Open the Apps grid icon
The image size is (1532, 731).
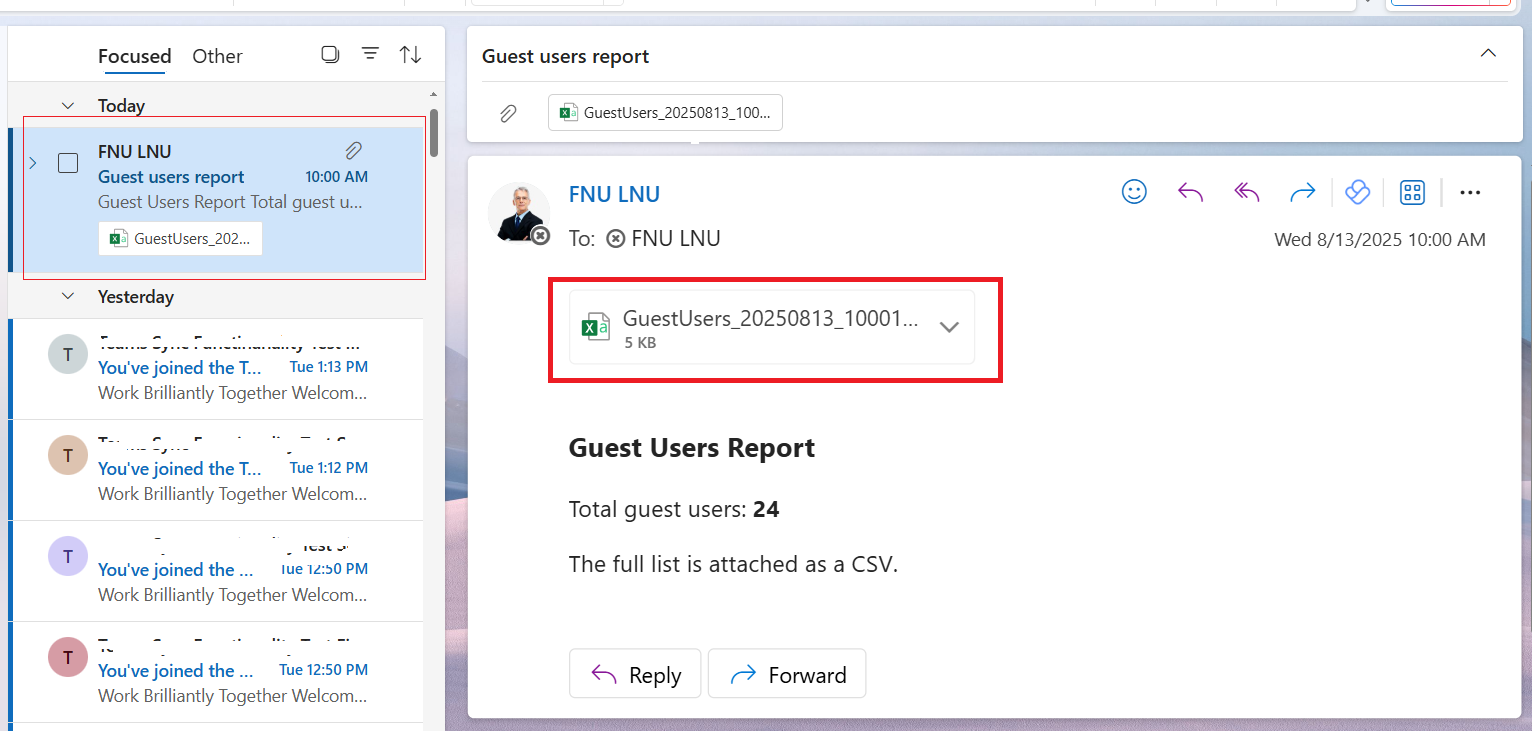[1412, 192]
